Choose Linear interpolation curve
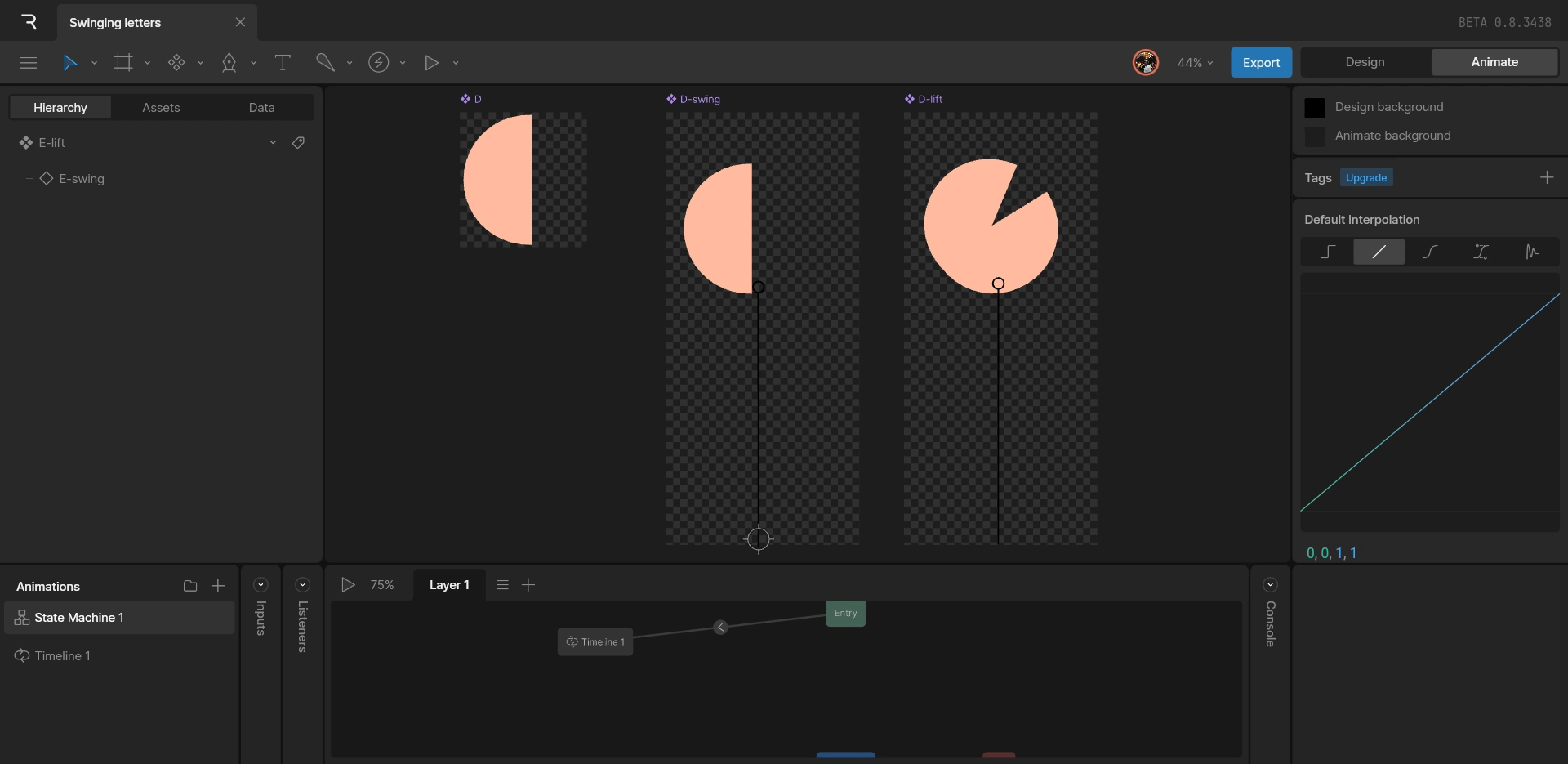This screenshot has height=764, width=1568. point(1379,252)
